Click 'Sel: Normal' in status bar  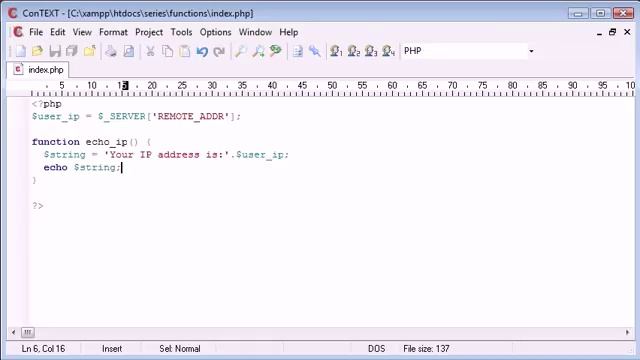[x=180, y=349]
